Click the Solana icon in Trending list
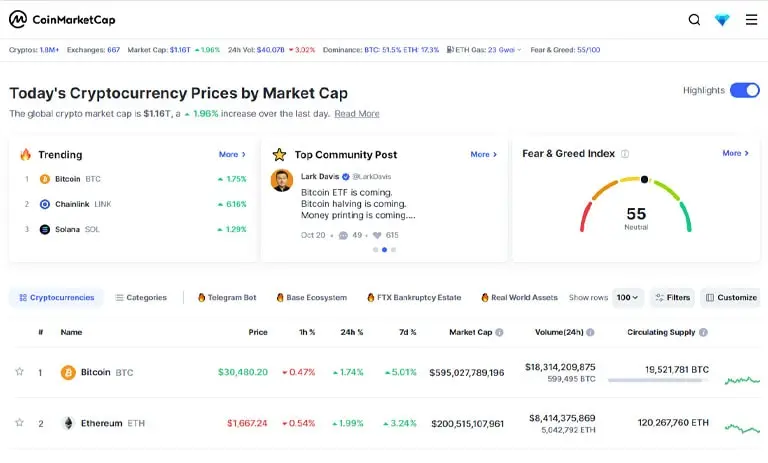The height and width of the screenshot is (463, 768). (45, 229)
